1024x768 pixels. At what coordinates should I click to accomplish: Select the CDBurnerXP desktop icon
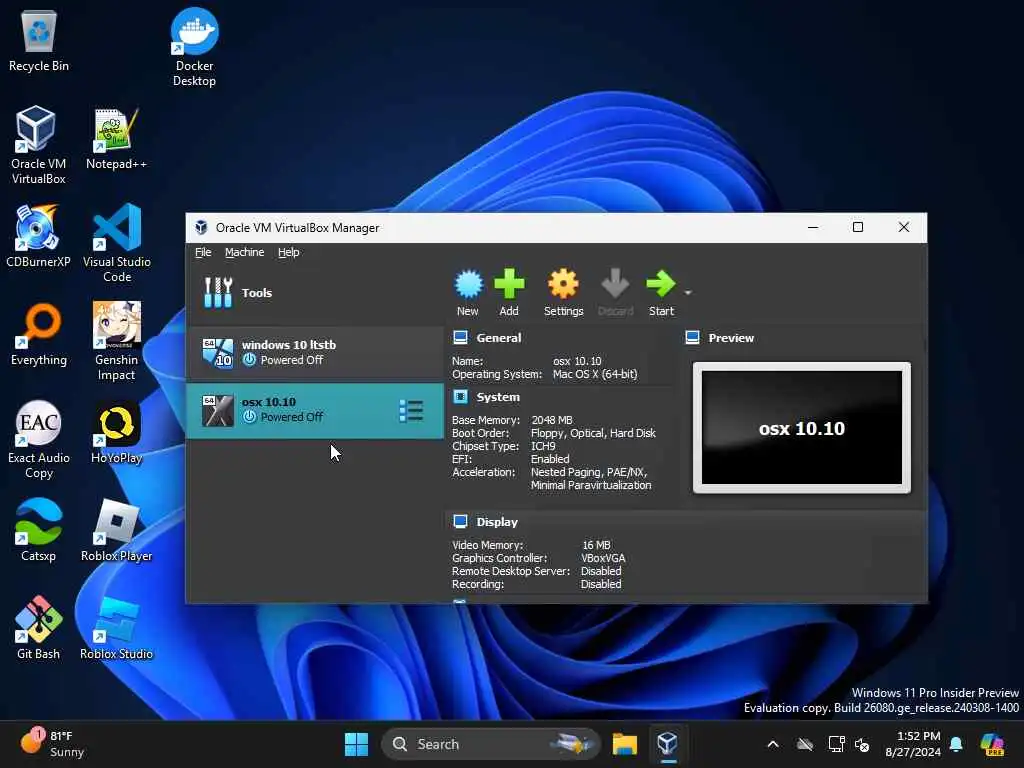[x=38, y=236]
